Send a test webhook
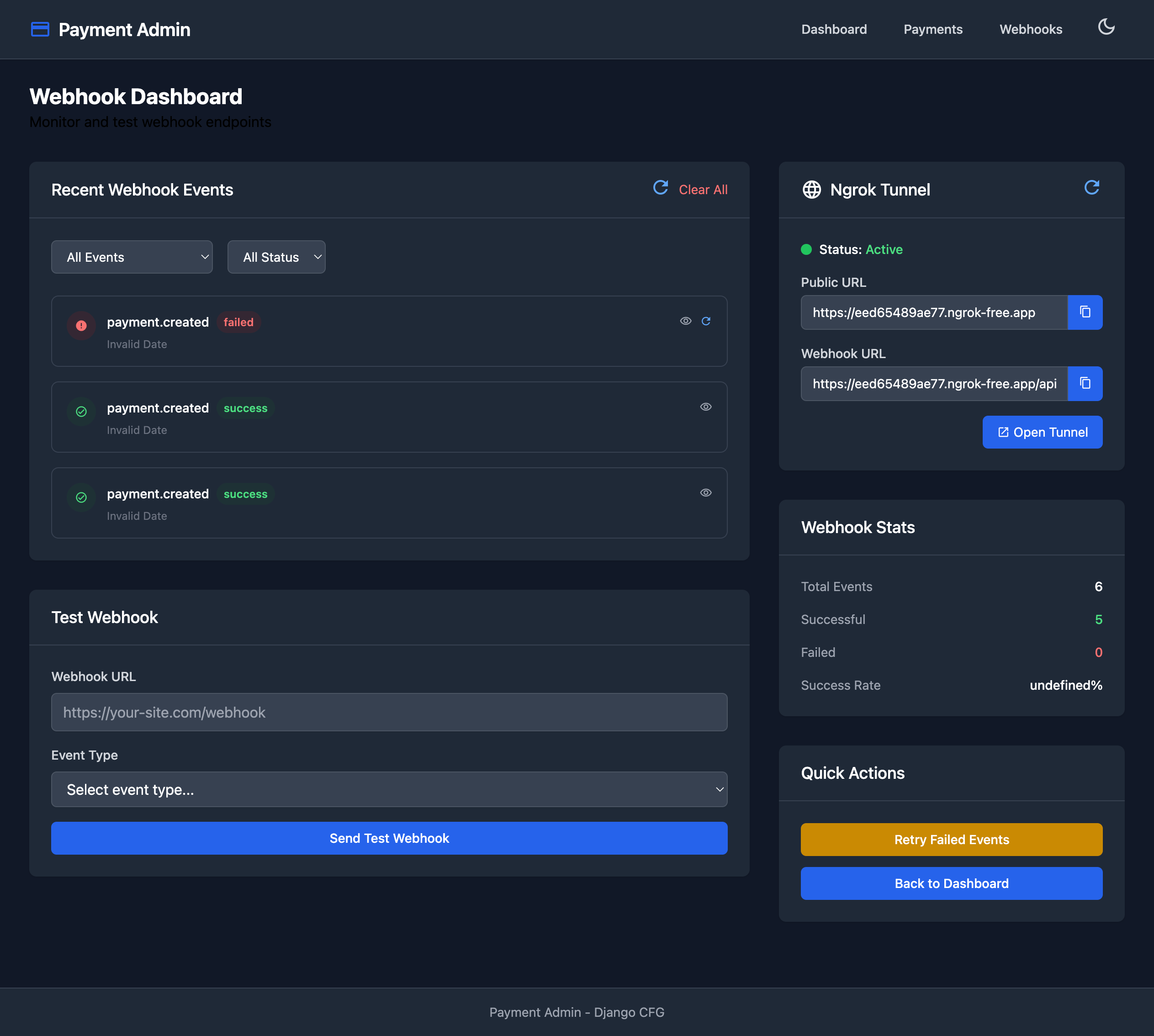This screenshot has height=1036, width=1154. [x=389, y=838]
